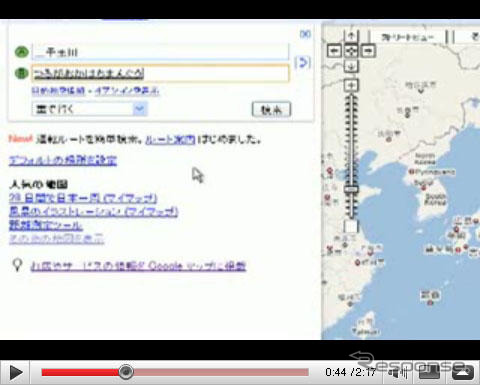Click the South Korea map label
Viewport: 480px width, 385px height.
(x=435, y=199)
